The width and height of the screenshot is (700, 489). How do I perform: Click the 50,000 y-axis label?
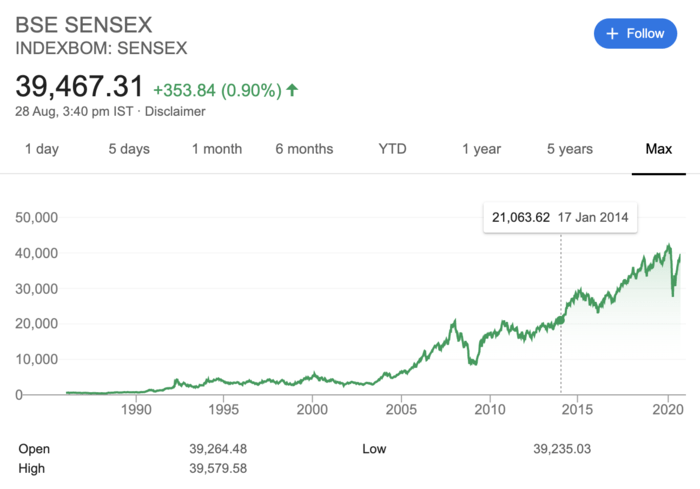(x=38, y=217)
